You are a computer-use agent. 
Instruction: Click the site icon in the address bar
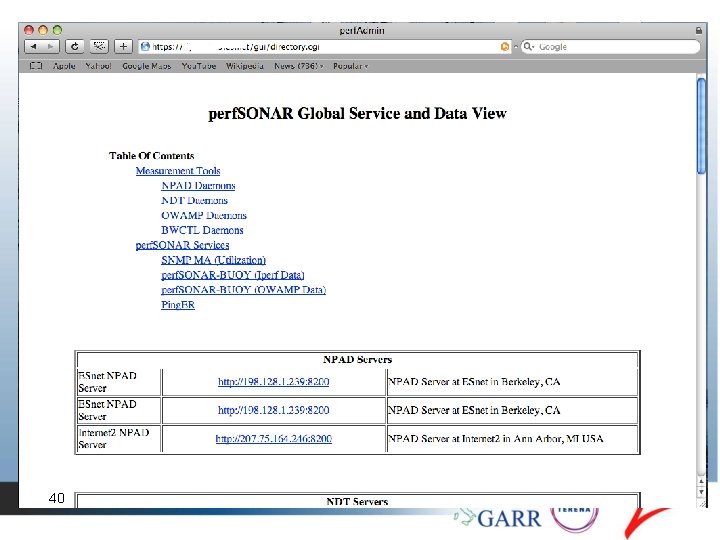146,46
